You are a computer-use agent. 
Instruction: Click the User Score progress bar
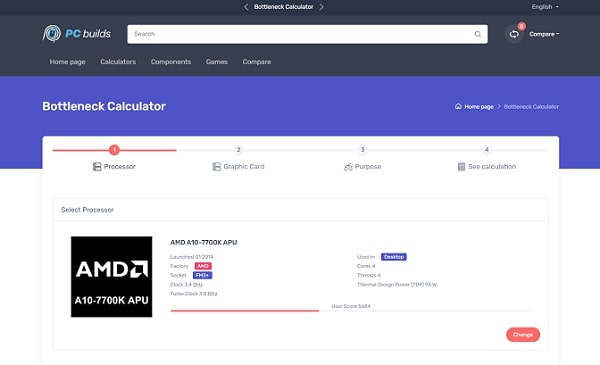[x=351, y=311]
